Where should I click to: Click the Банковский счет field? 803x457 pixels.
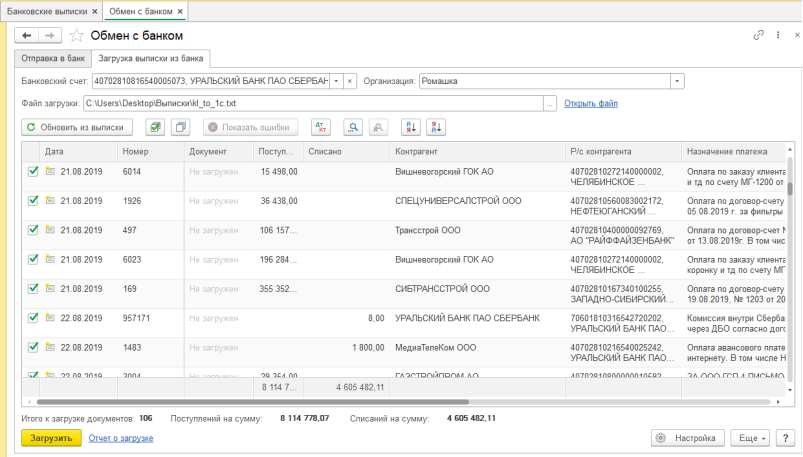tap(211, 81)
